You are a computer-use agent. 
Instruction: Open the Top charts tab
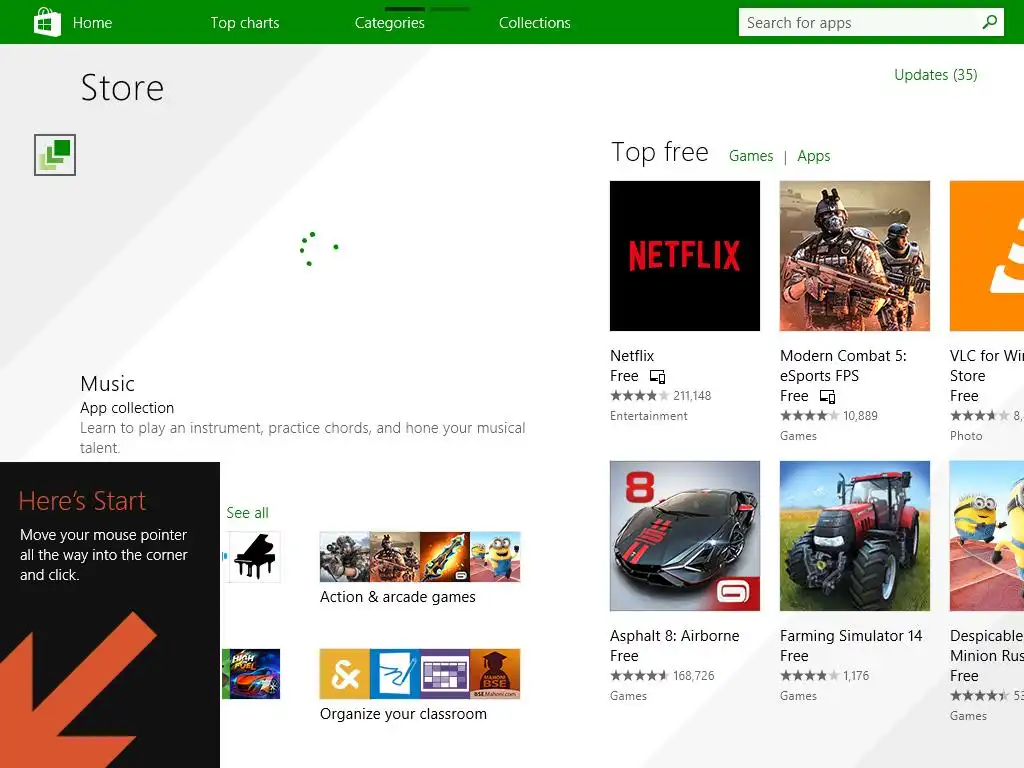click(x=245, y=23)
